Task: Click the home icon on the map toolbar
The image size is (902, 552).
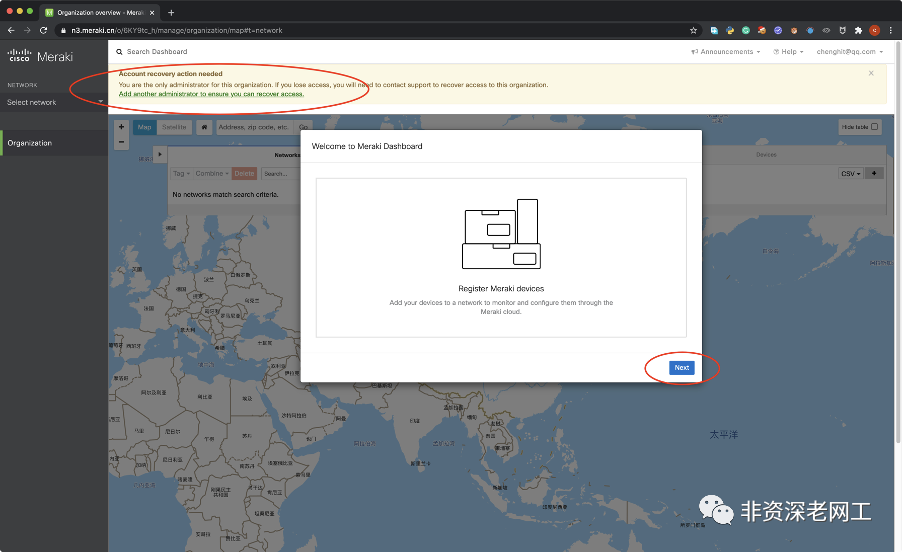Action: [204, 127]
